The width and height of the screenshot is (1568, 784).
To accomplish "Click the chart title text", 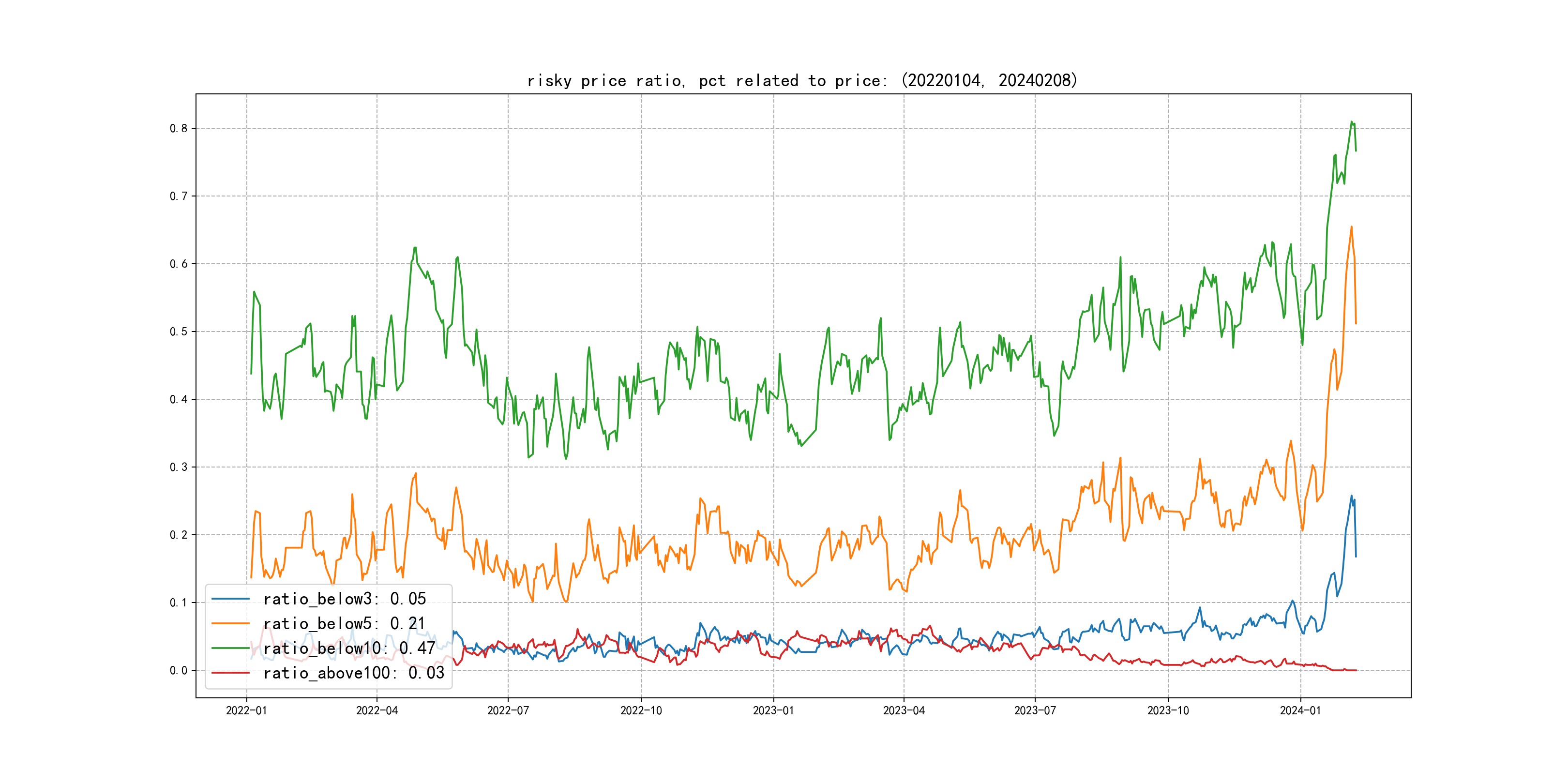I will tap(801, 80).
